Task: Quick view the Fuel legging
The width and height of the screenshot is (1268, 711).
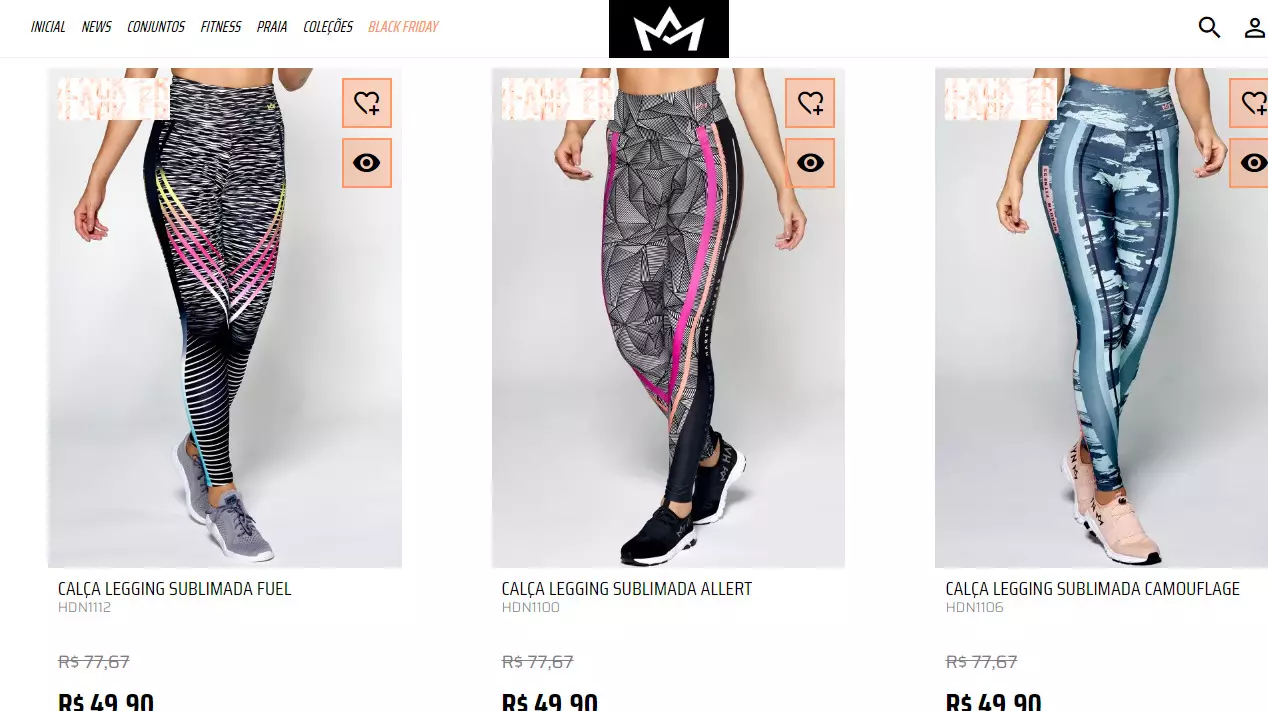Action: click(x=367, y=163)
